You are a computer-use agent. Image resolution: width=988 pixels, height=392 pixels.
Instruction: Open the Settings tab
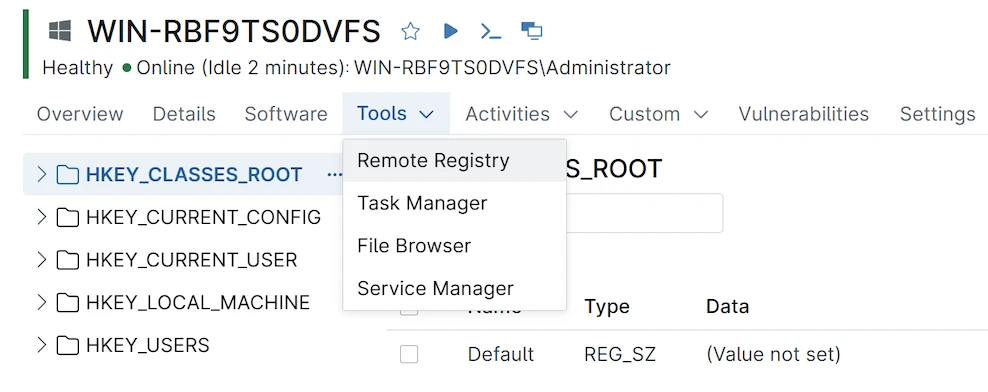[x=938, y=114]
